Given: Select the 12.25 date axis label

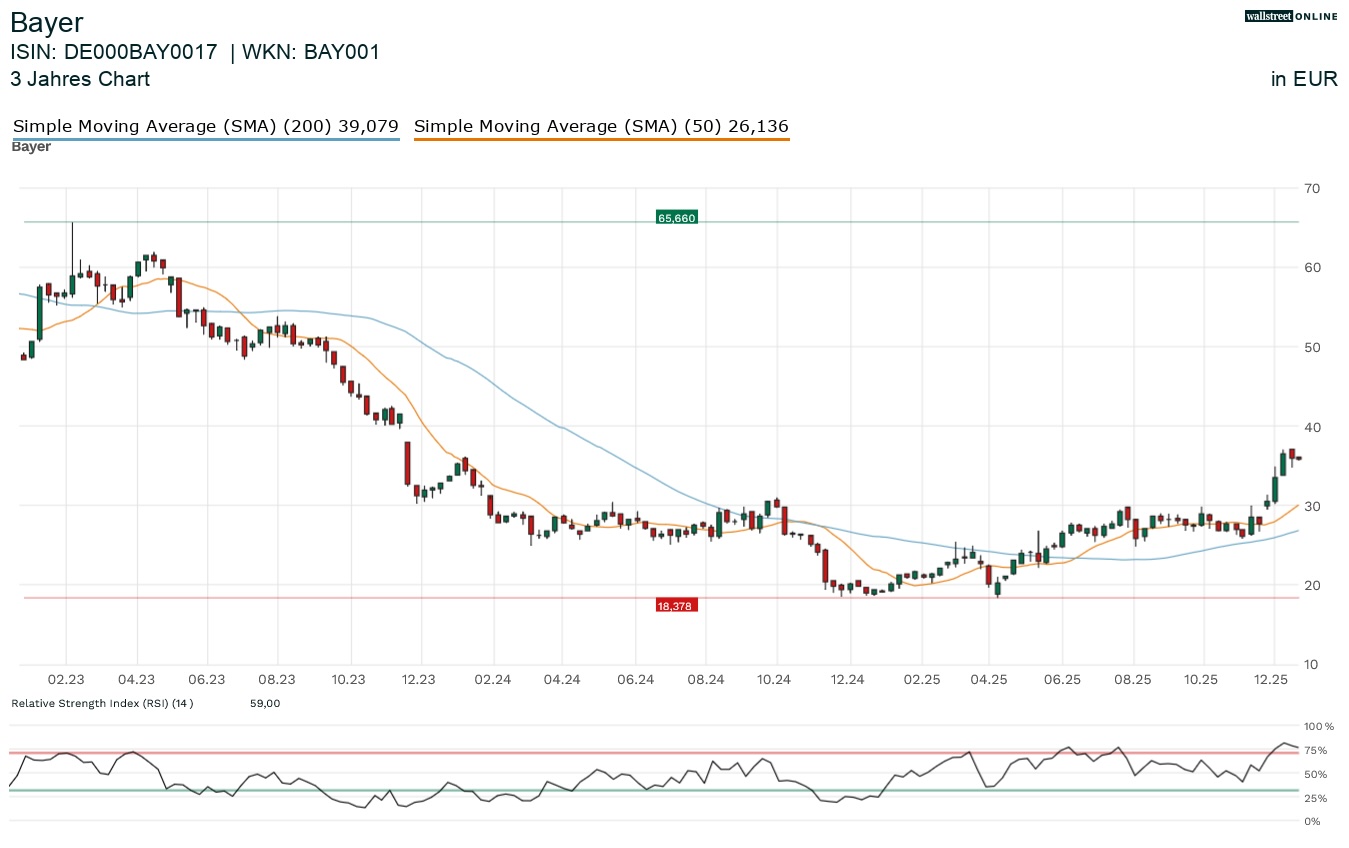Looking at the screenshot, I should pyautogui.click(x=1271, y=679).
